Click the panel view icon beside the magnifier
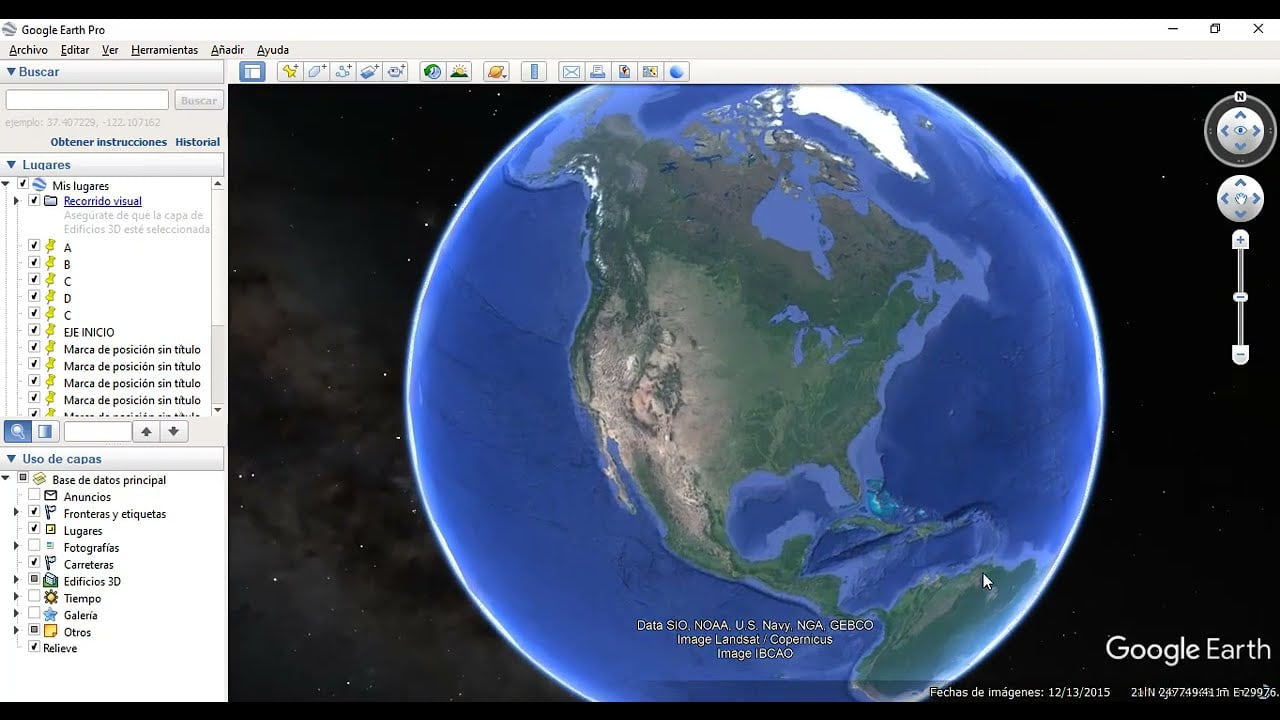The image size is (1280, 720). [x=45, y=431]
